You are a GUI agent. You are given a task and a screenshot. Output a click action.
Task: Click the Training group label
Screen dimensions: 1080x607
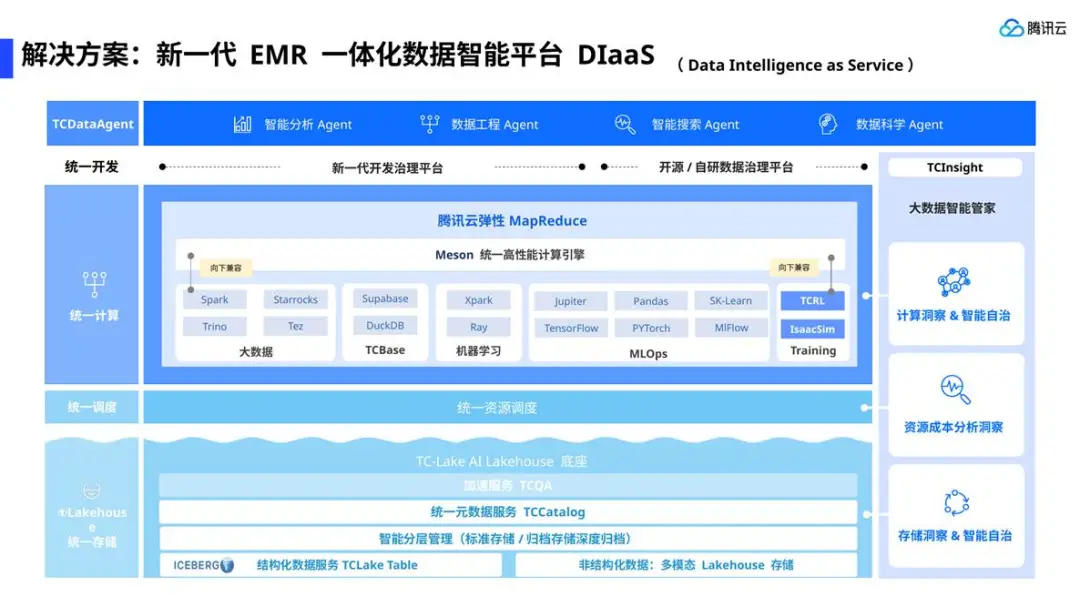813,351
